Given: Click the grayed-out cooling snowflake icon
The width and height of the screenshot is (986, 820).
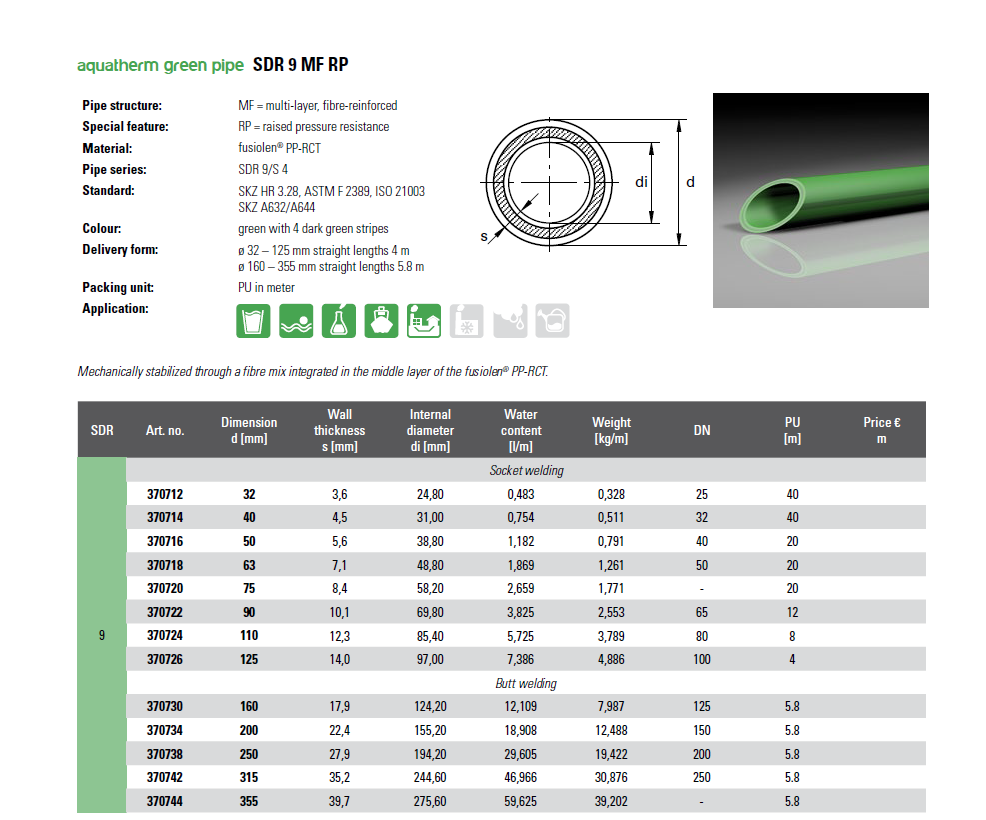Looking at the screenshot, I should [x=466, y=320].
